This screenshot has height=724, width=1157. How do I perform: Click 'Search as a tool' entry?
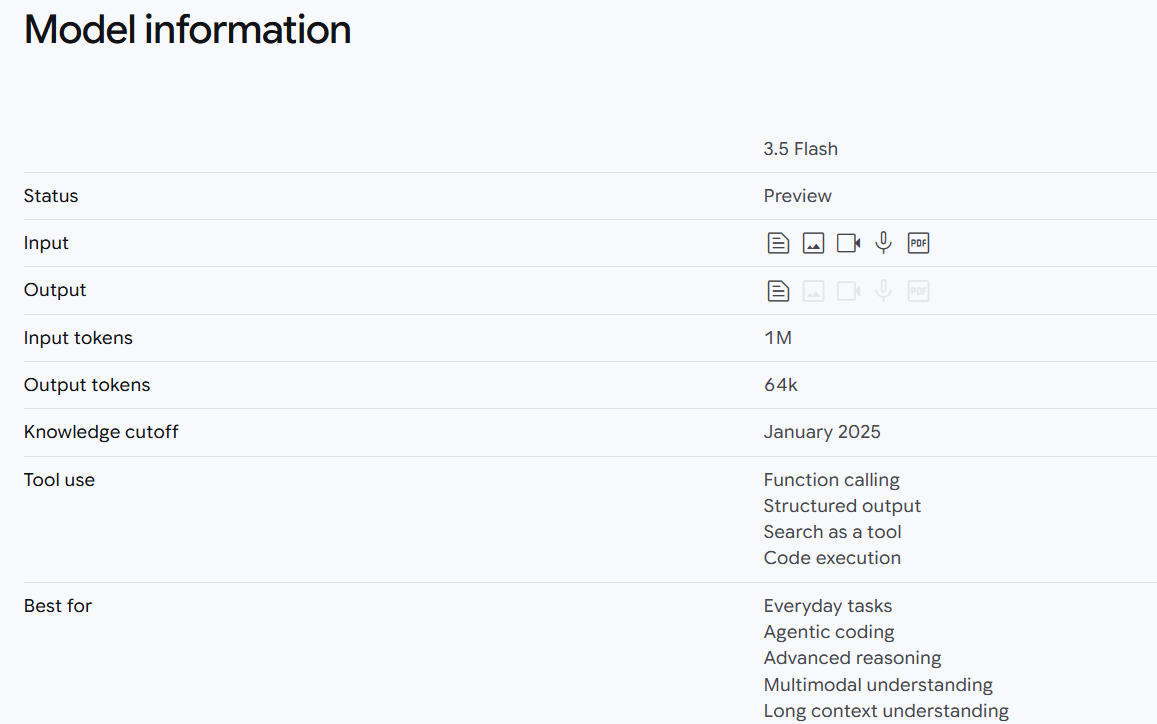[x=832, y=532]
